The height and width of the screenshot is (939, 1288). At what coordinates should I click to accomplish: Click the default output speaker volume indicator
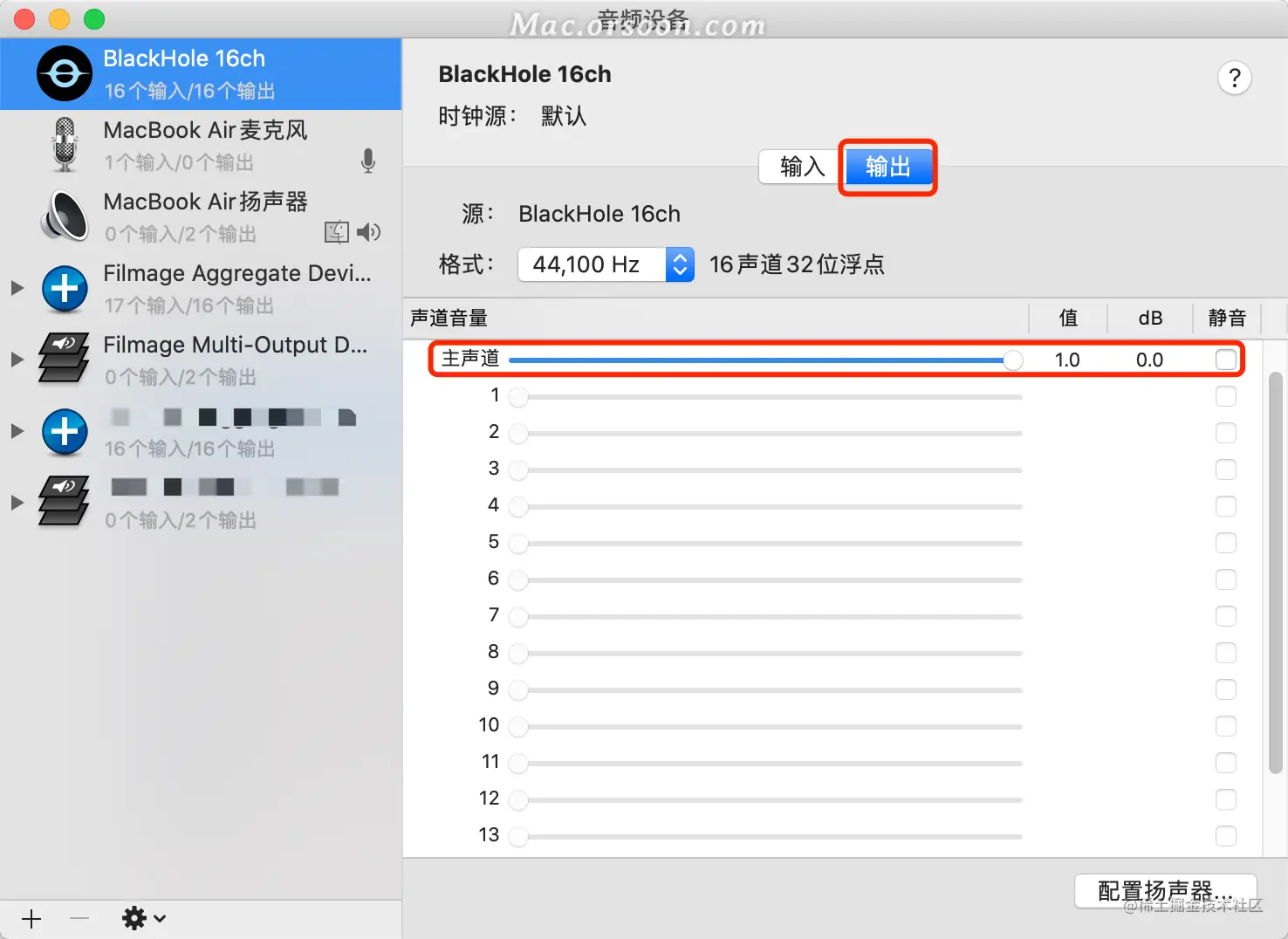369,232
